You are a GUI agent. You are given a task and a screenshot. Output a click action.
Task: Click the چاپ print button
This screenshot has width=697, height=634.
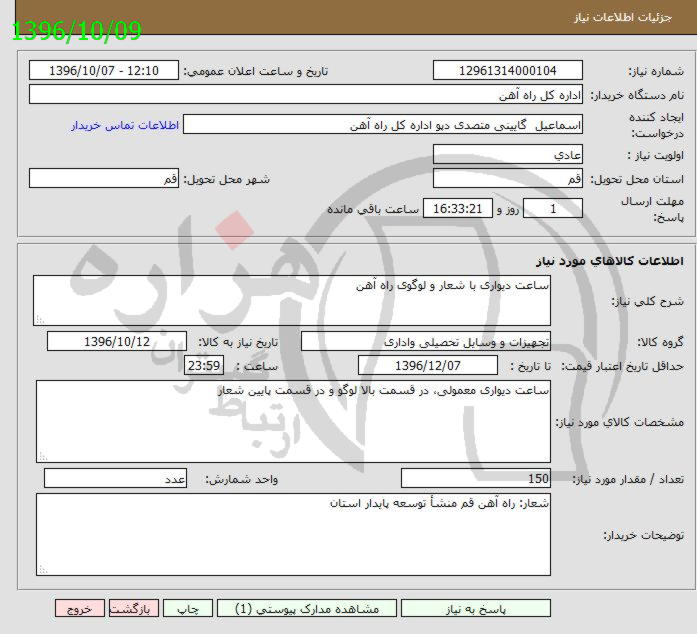pyautogui.click(x=188, y=609)
